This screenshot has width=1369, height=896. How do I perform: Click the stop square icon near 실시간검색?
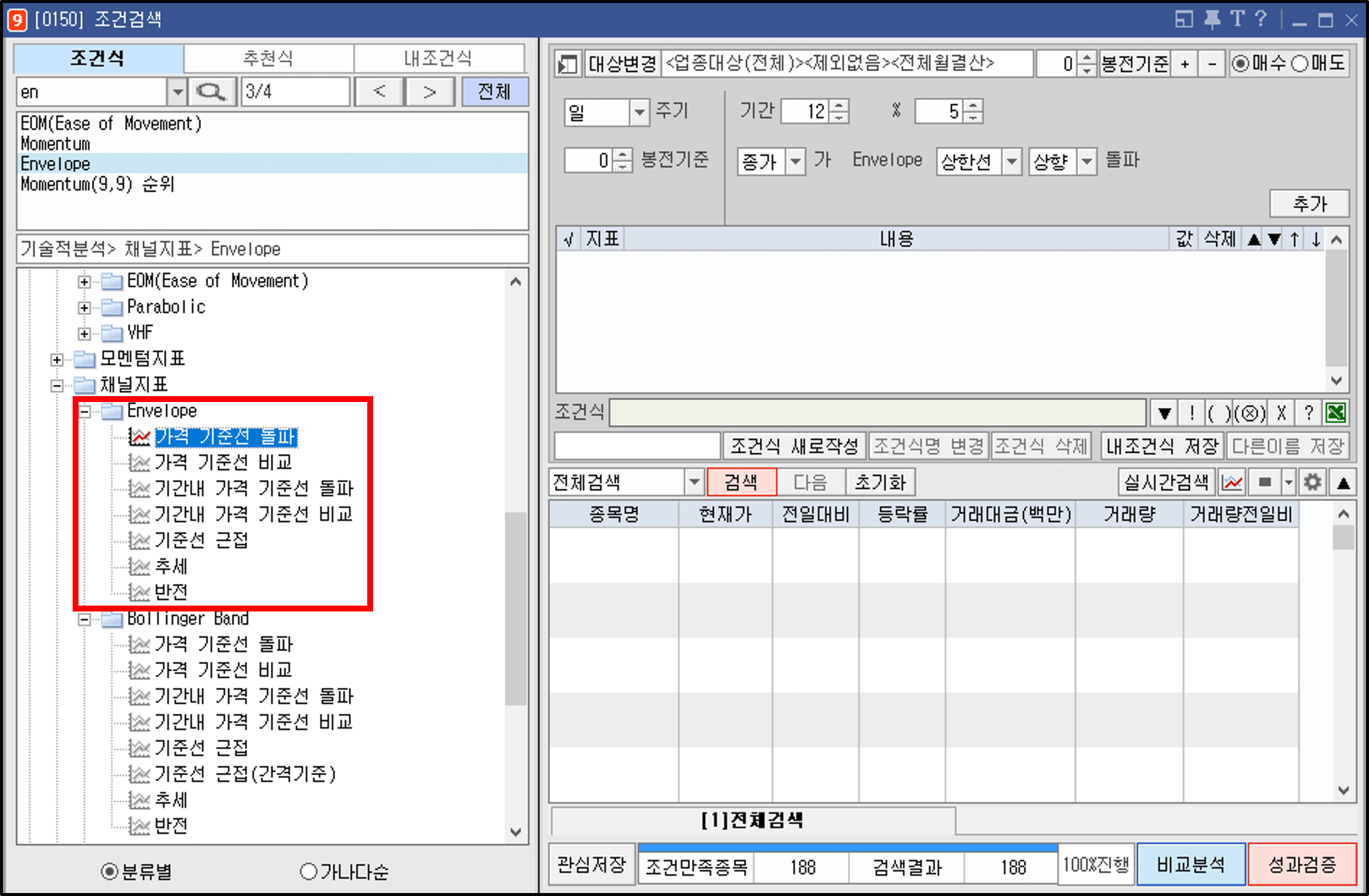pos(1264,482)
